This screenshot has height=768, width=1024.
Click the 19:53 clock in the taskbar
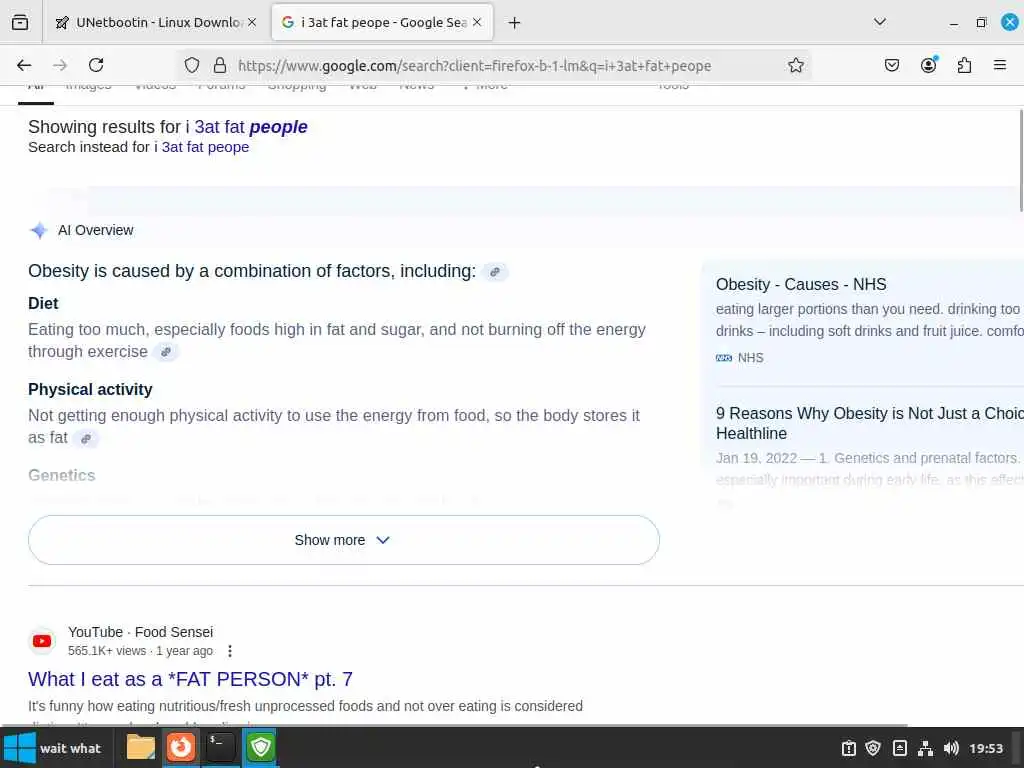click(x=985, y=748)
